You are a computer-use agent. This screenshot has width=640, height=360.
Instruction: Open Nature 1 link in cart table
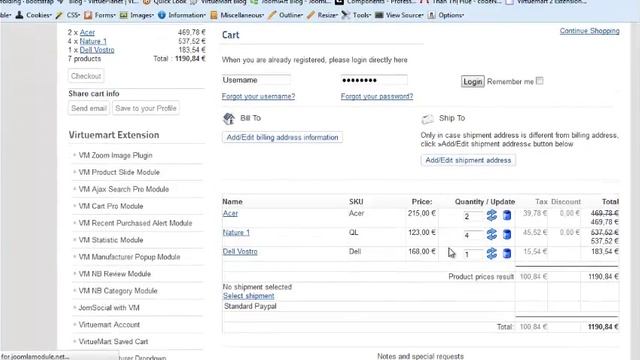click(236, 233)
